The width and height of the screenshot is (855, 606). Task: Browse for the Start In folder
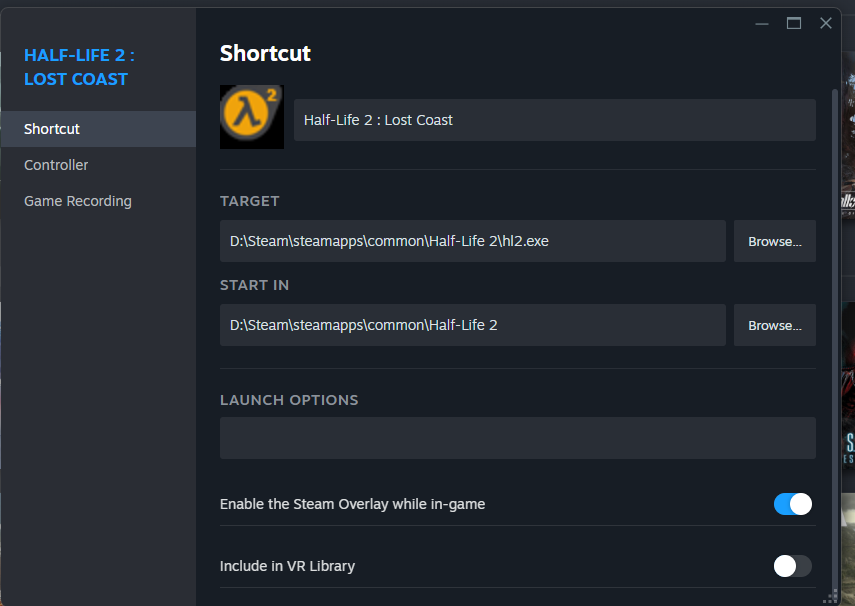(x=775, y=326)
